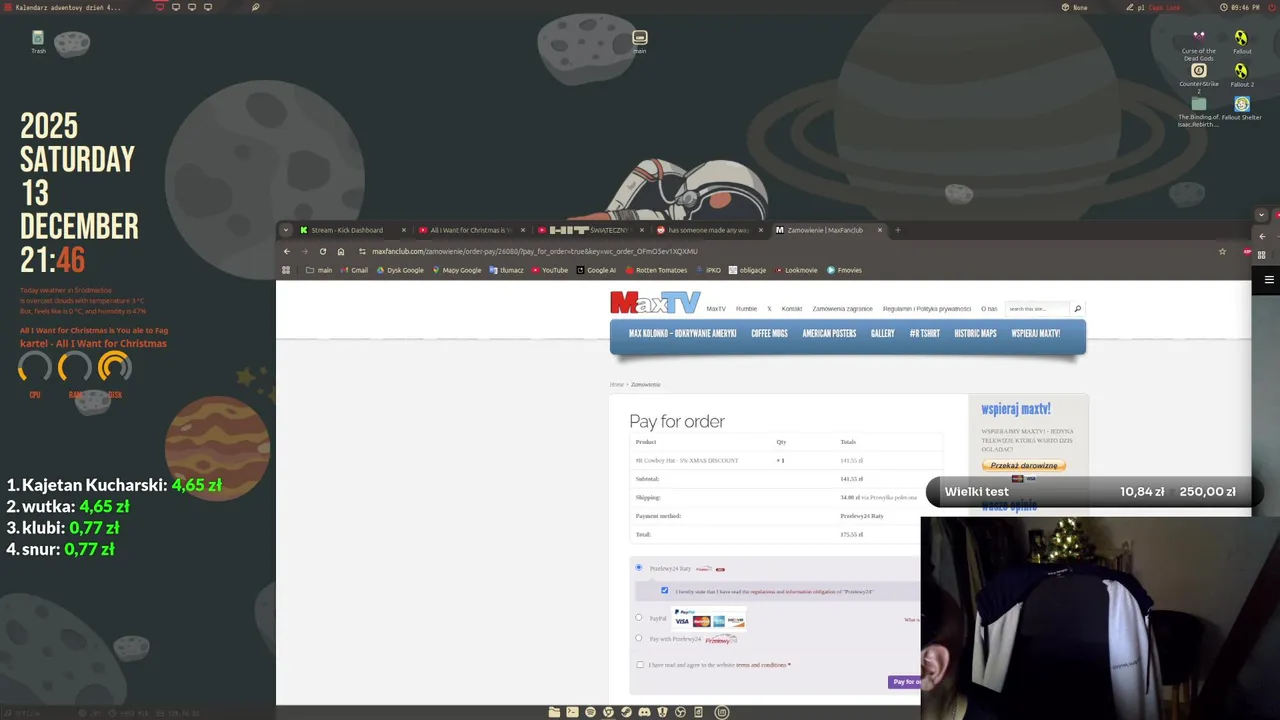Image resolution: width=1280 pixels, height=720 pixels.
Task: Open the main drive desktop icon
Action: click(x=640, y=41)
